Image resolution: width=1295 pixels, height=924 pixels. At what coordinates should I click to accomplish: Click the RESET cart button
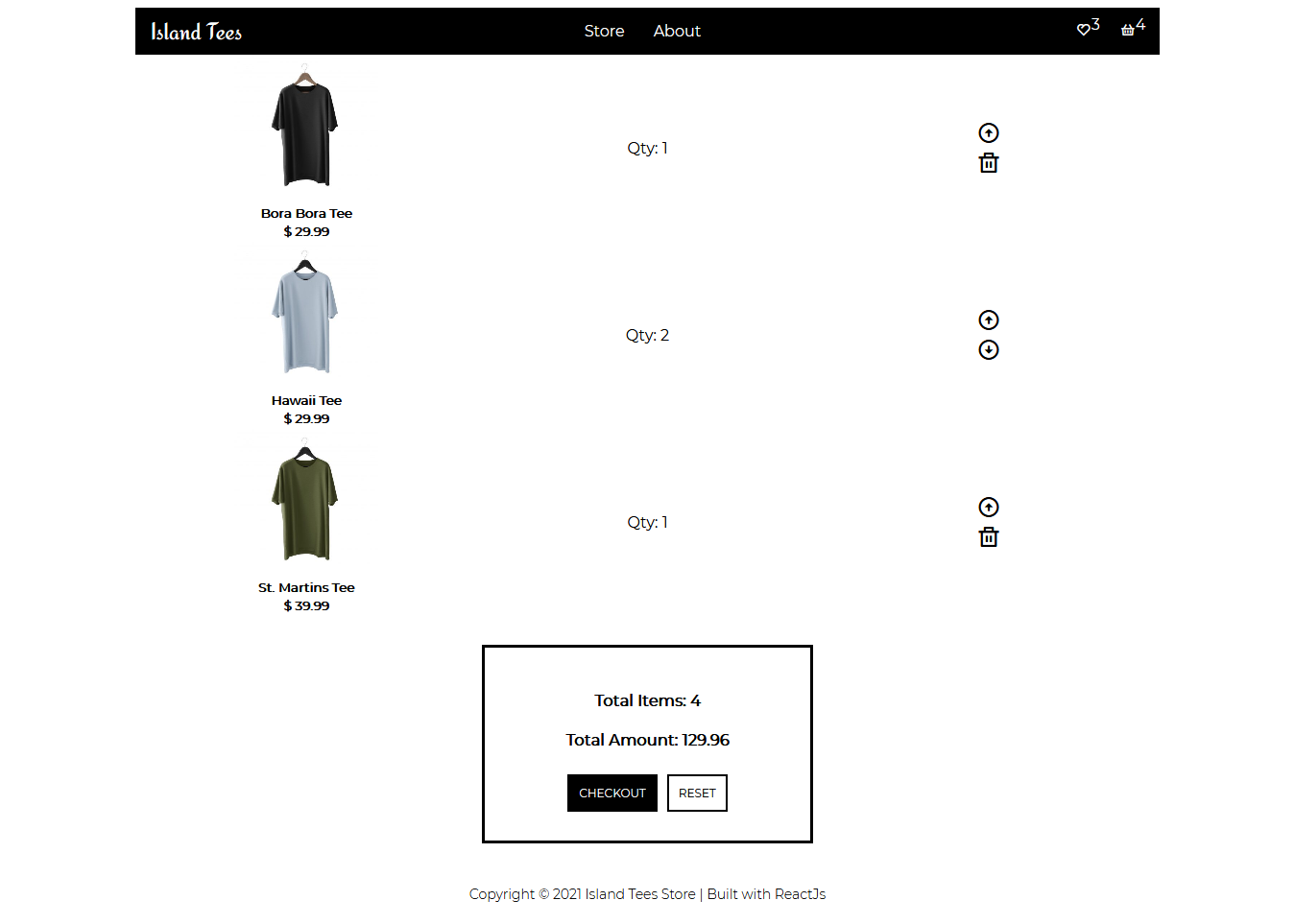tap(697, 793)
